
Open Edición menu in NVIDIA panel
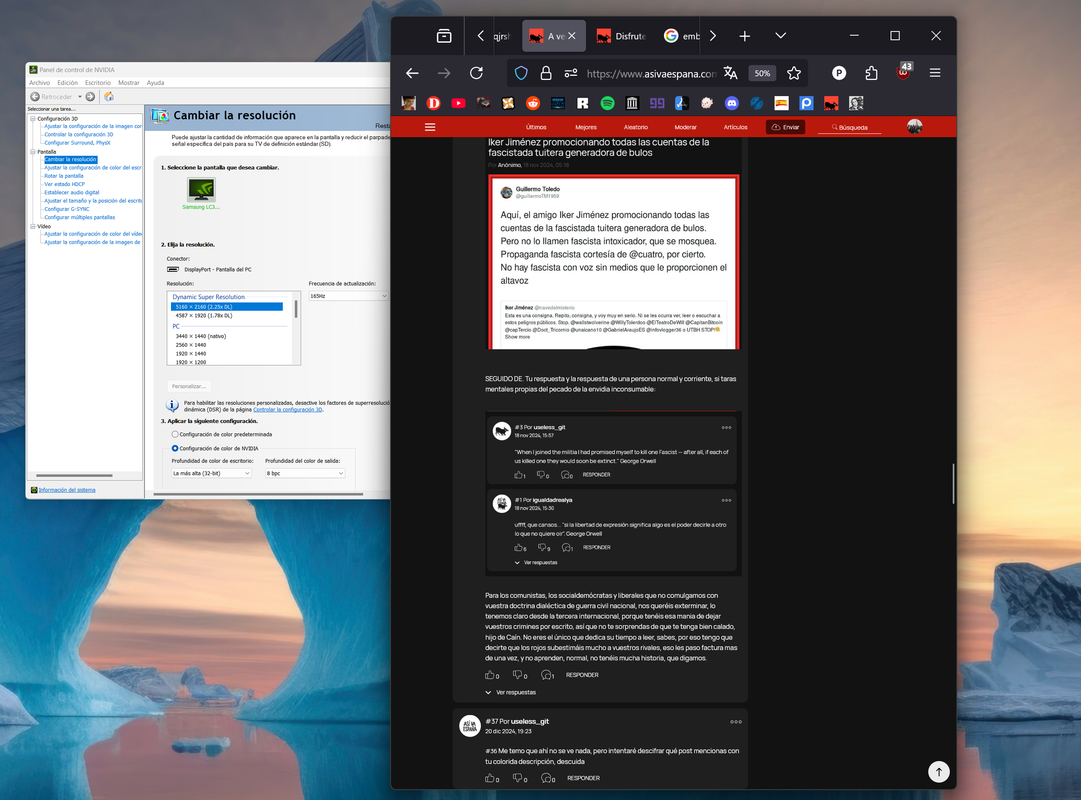[x=68, y=83]
